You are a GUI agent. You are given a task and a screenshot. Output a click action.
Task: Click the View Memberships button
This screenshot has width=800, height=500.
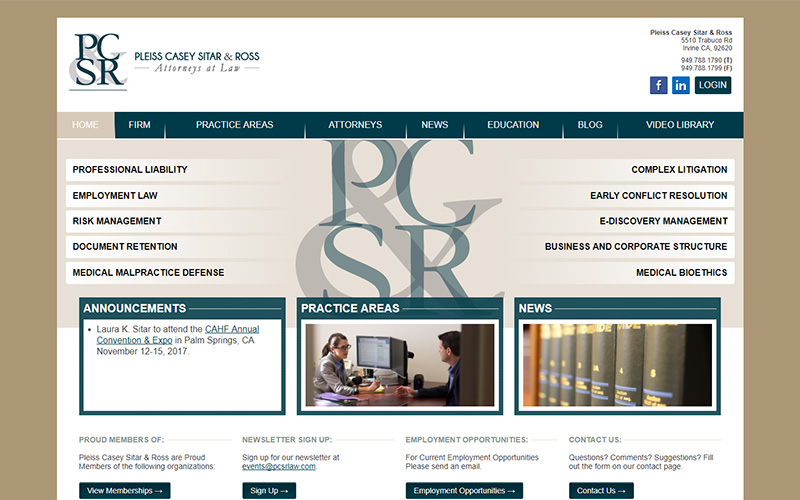pos(124,491)
